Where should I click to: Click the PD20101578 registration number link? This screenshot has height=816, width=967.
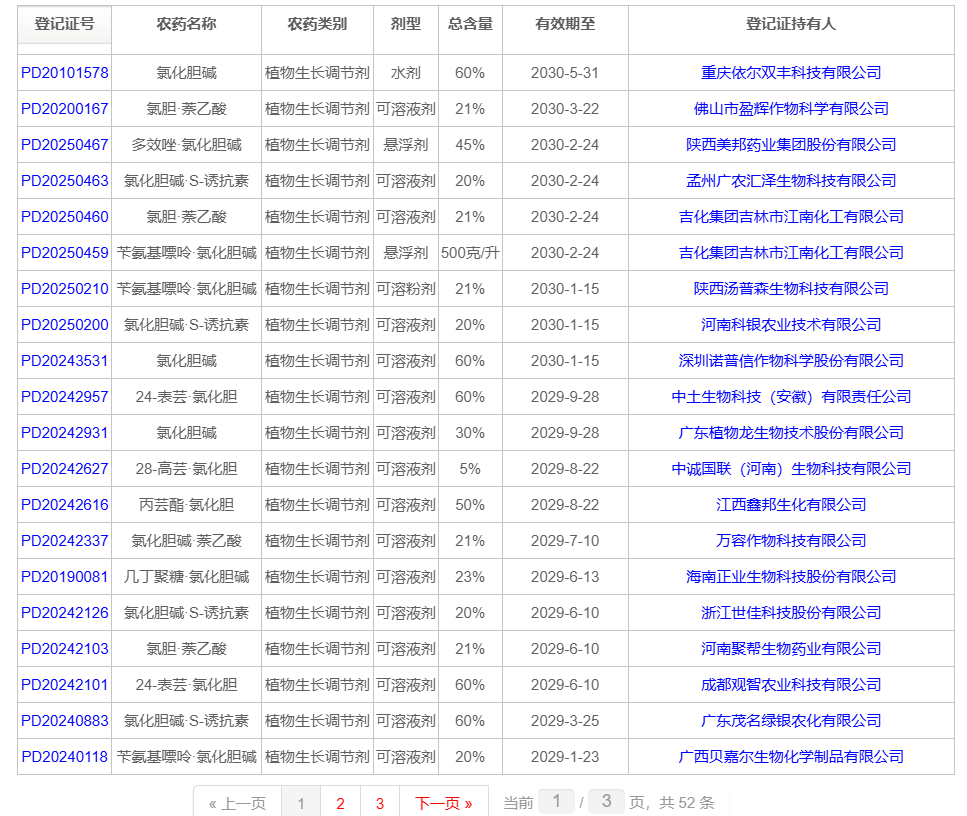(63, 72)
